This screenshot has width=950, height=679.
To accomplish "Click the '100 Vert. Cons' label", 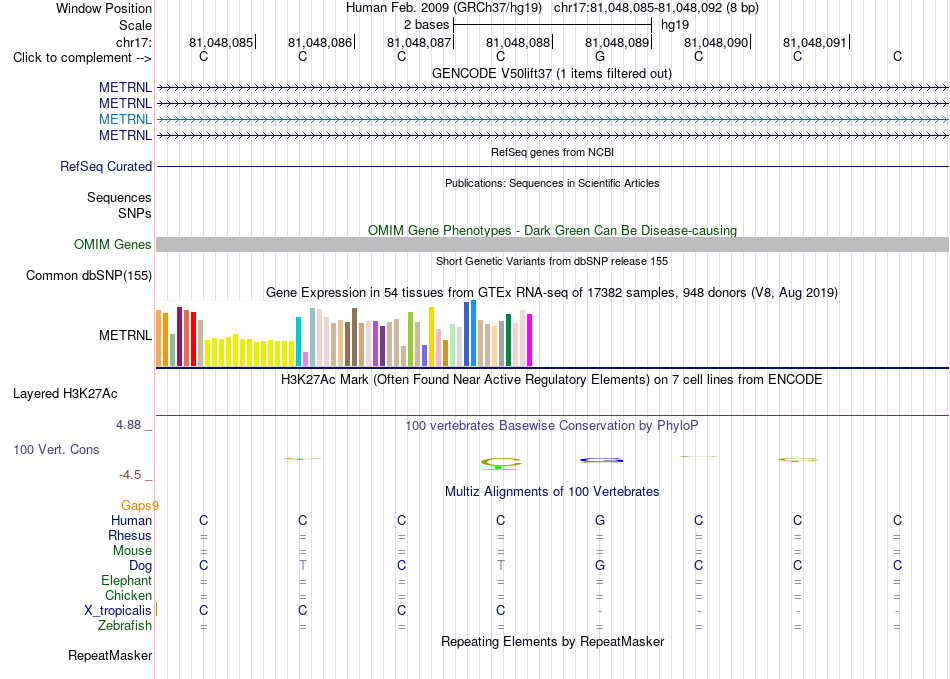I will 56,449.
